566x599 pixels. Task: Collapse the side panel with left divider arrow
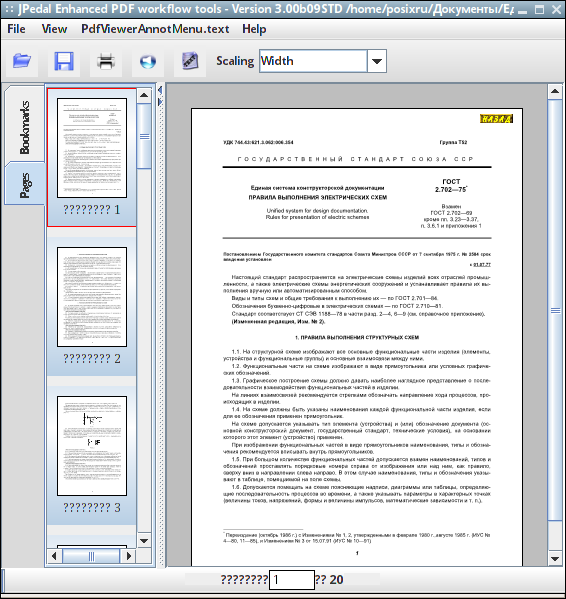click(160, 90)
